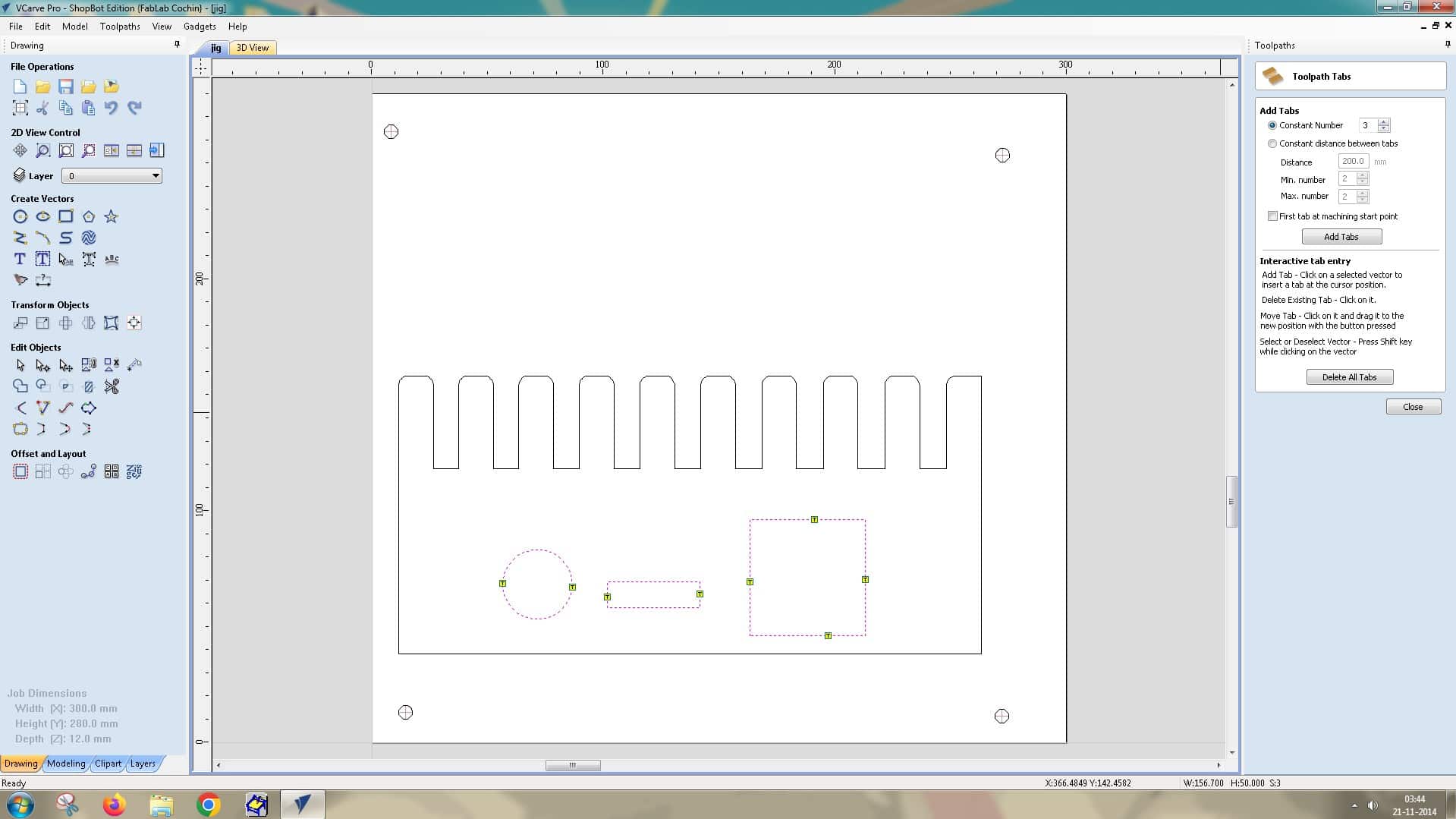1456x819 pixels.
Task: Increase the Constant Number tab count
Action: 1384,122
